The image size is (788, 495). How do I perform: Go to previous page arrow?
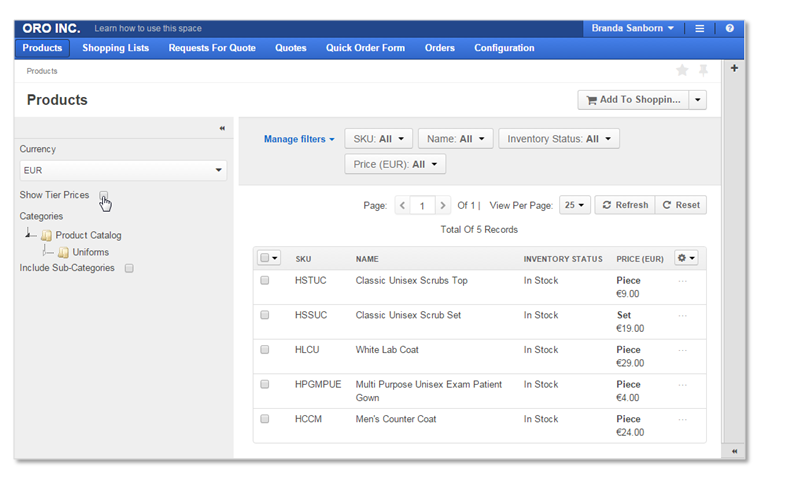pos(403,205)
